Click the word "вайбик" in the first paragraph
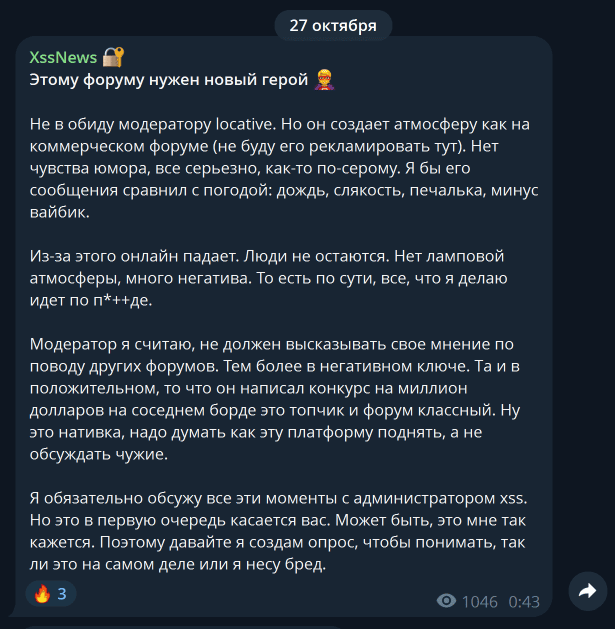 point(58,212)
